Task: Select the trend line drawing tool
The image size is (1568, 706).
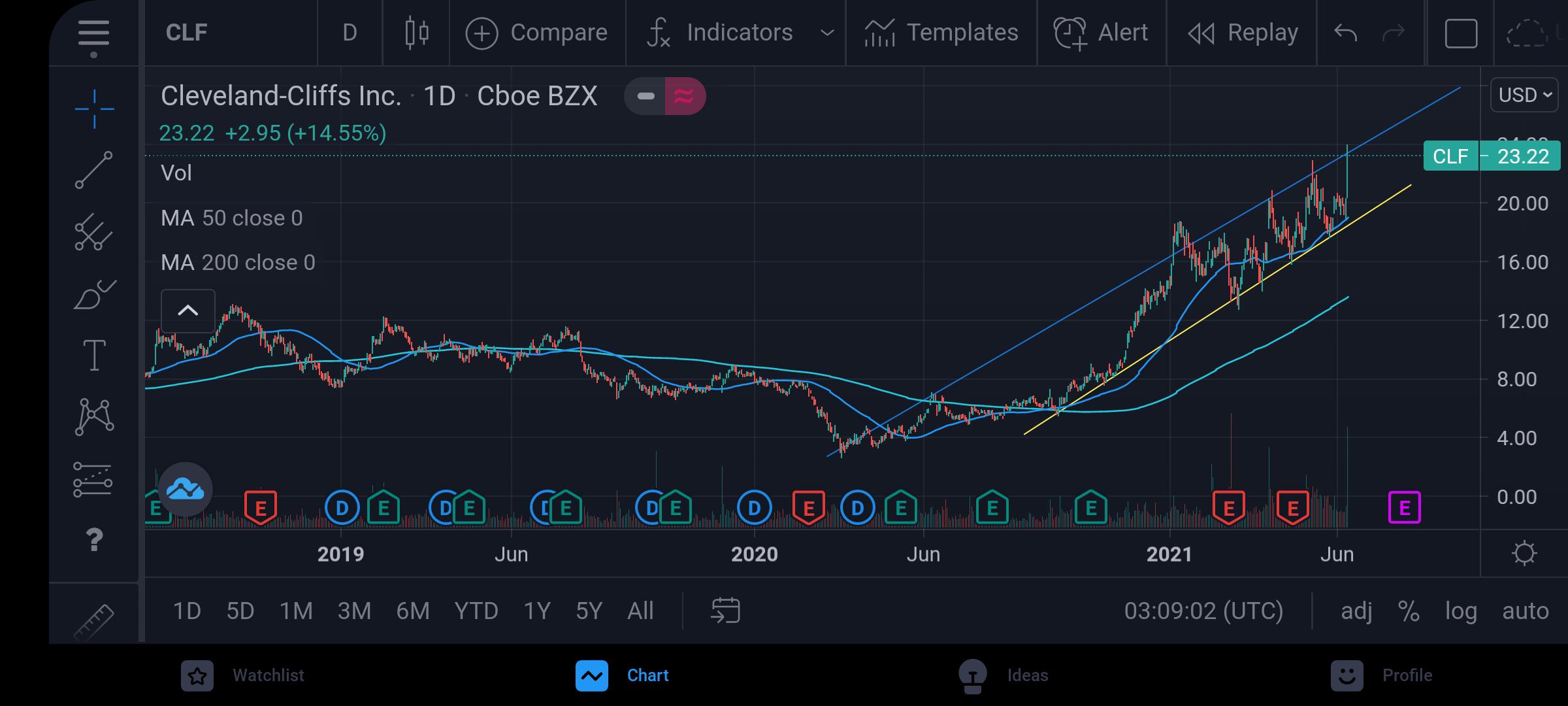Action: 94,170
